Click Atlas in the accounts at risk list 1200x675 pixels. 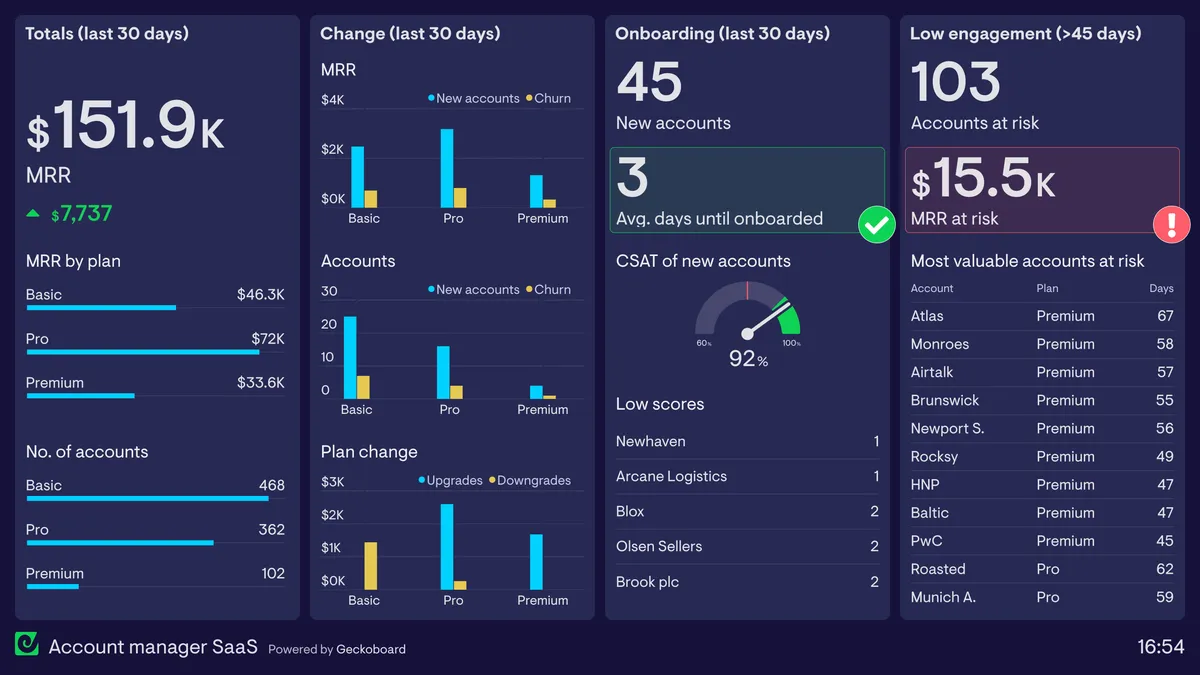click(x=926, y=316)
